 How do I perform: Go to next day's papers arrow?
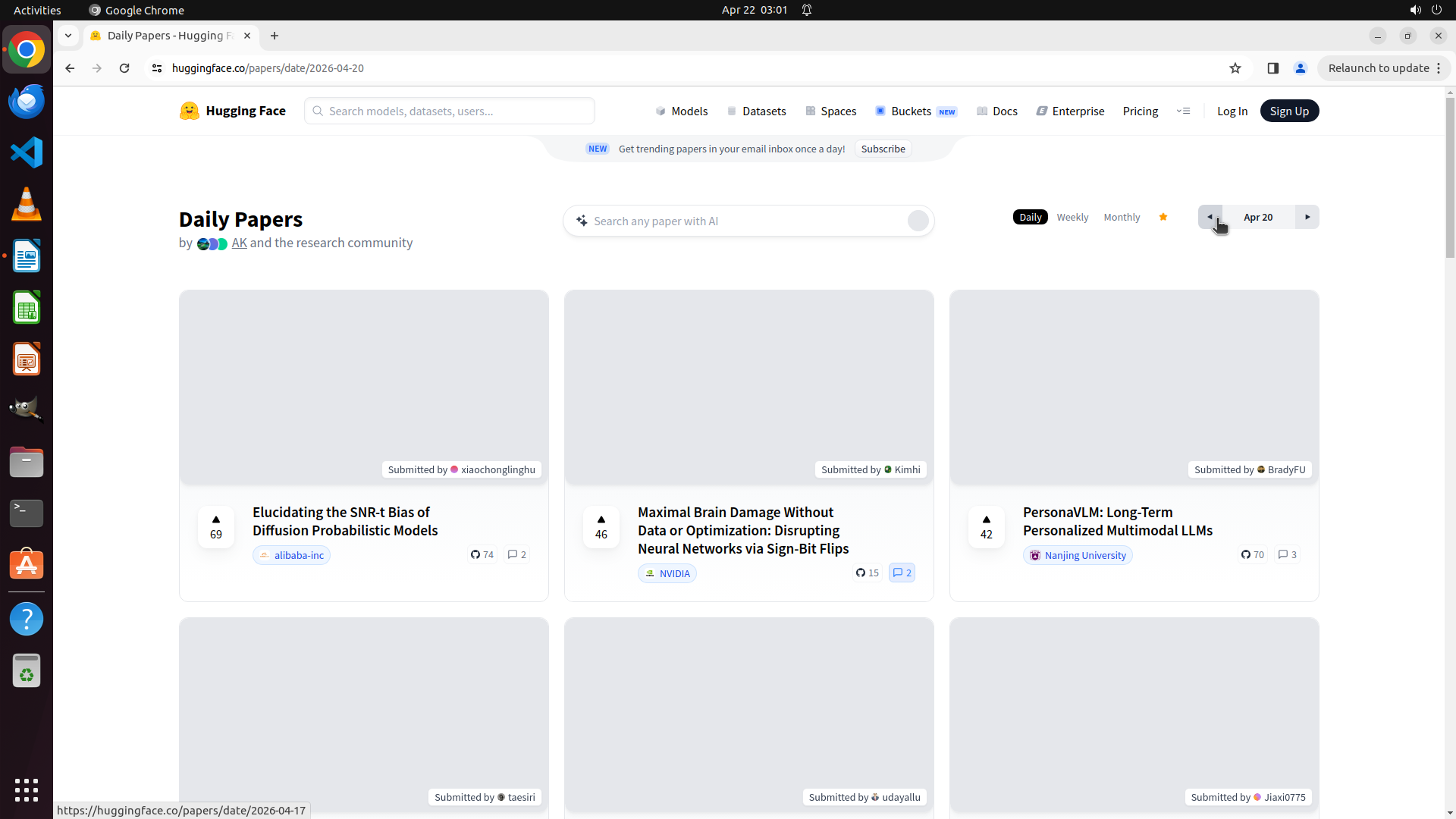pos(1307,217)
